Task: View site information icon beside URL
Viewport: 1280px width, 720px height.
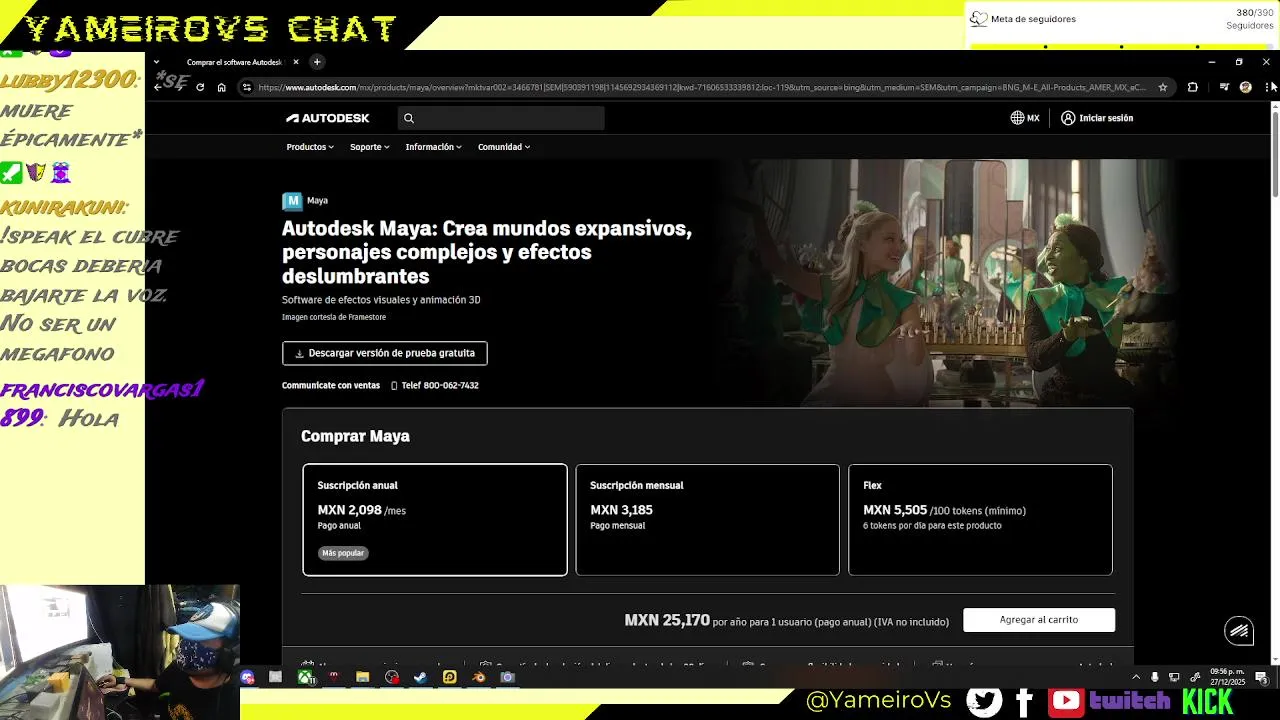Action: (247, 87)
